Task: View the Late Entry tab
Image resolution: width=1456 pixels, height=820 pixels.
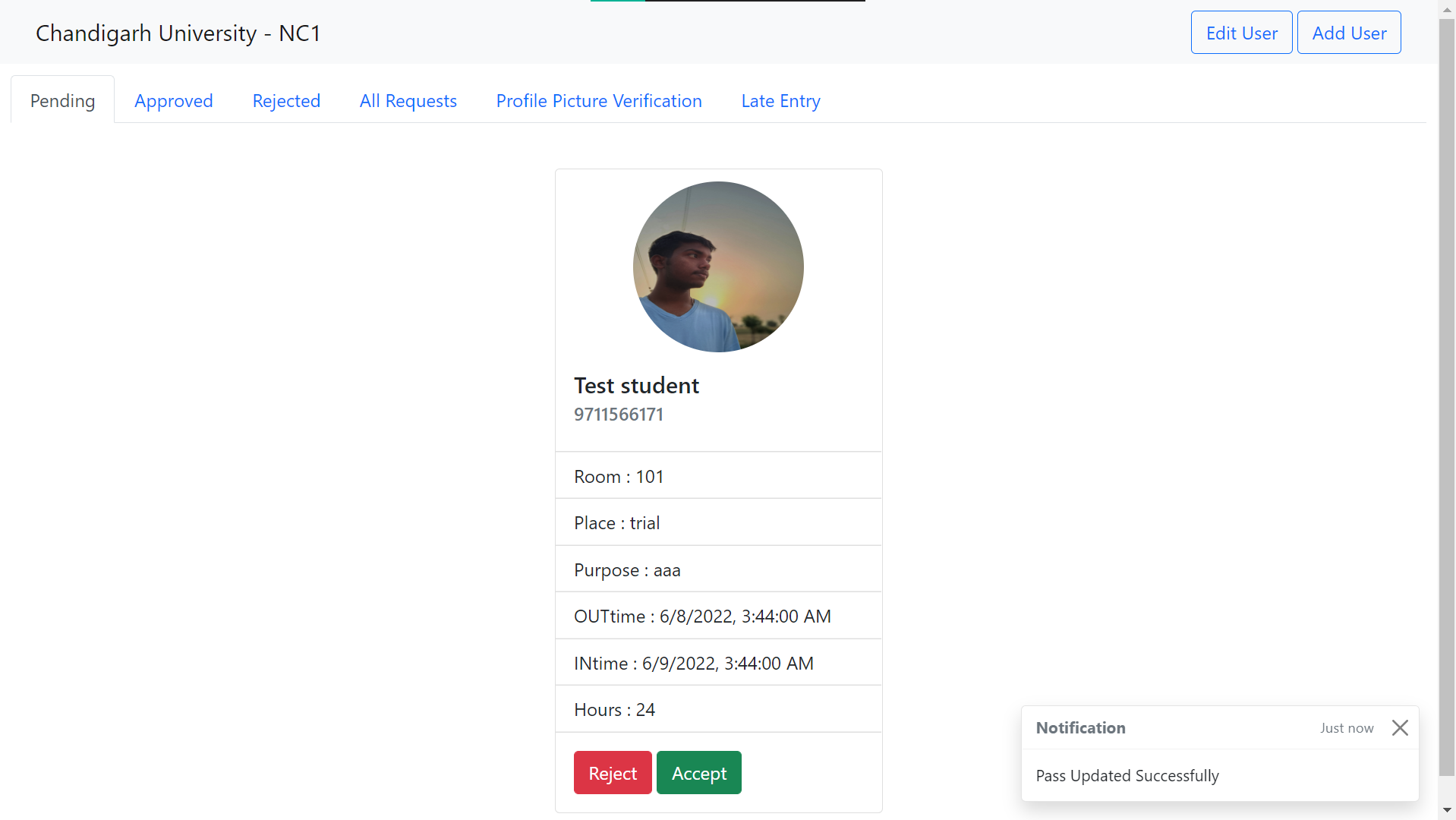Action: (x=780, y=100)
